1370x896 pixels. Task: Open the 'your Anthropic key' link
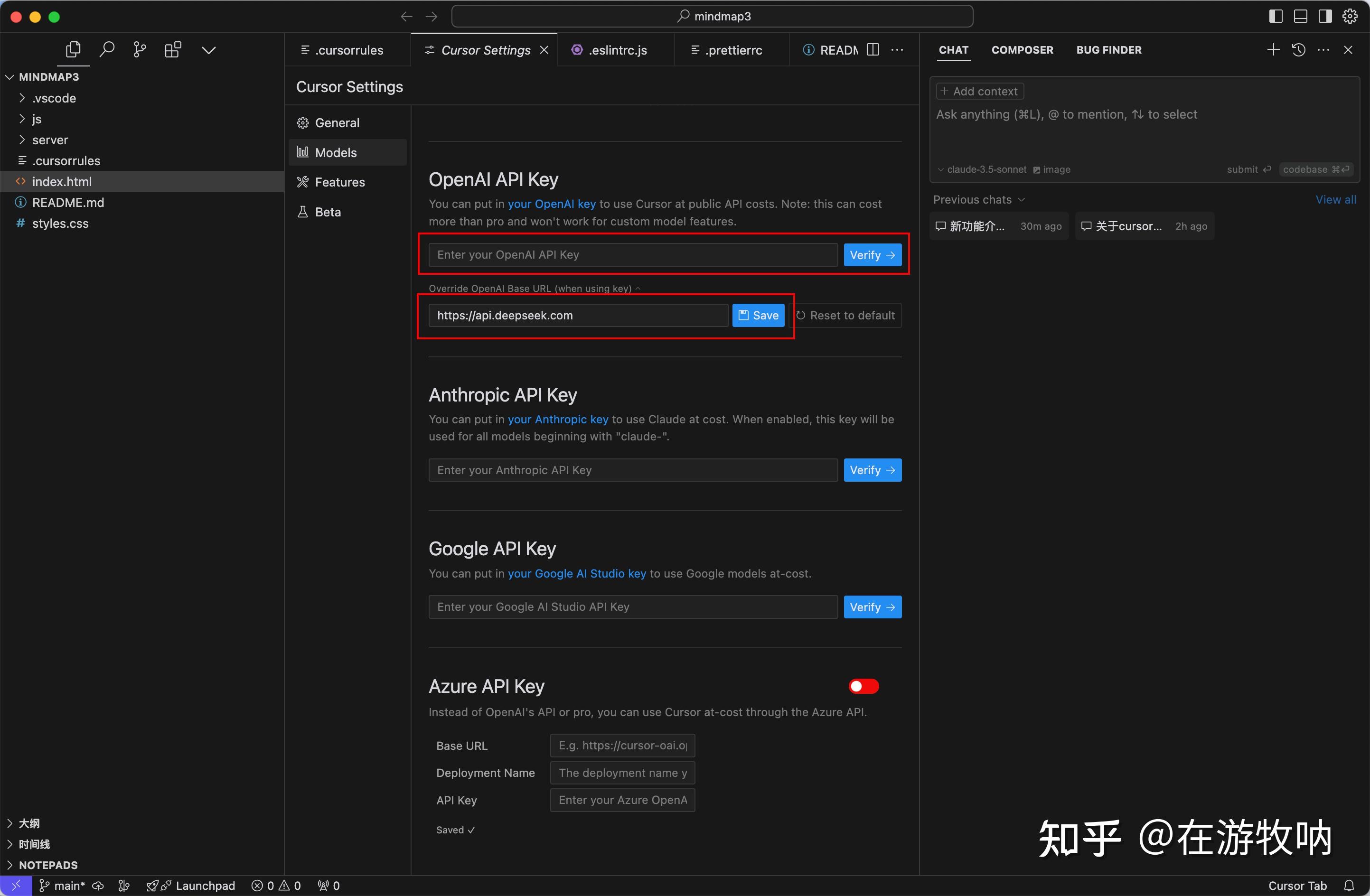[557, 419]
